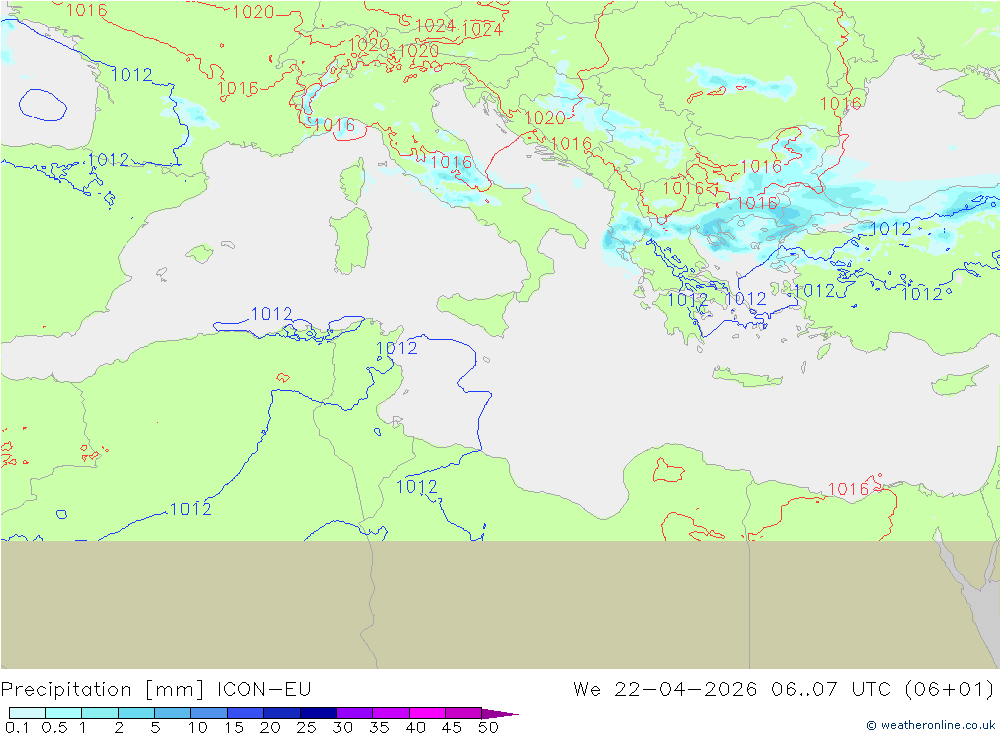Click the 1–2 mm legend swatch
Viewport: 1000px width, 733px height.
tap(100, 713)
